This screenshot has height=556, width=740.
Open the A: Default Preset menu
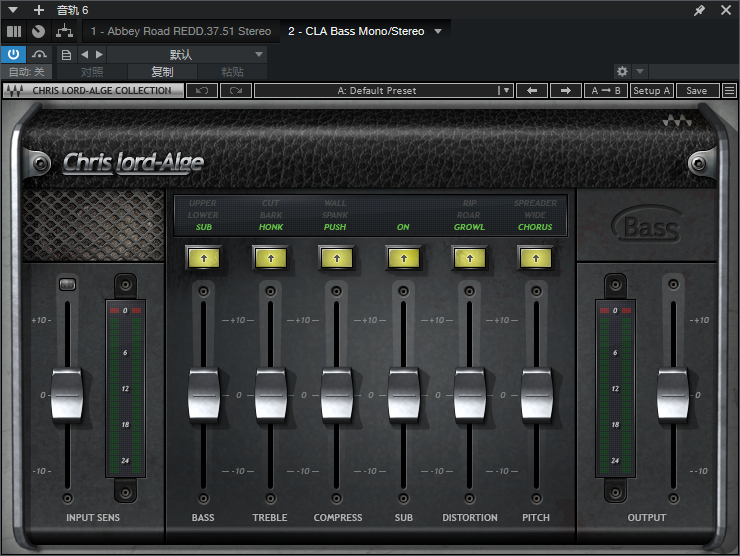click(x=383, y=91)
